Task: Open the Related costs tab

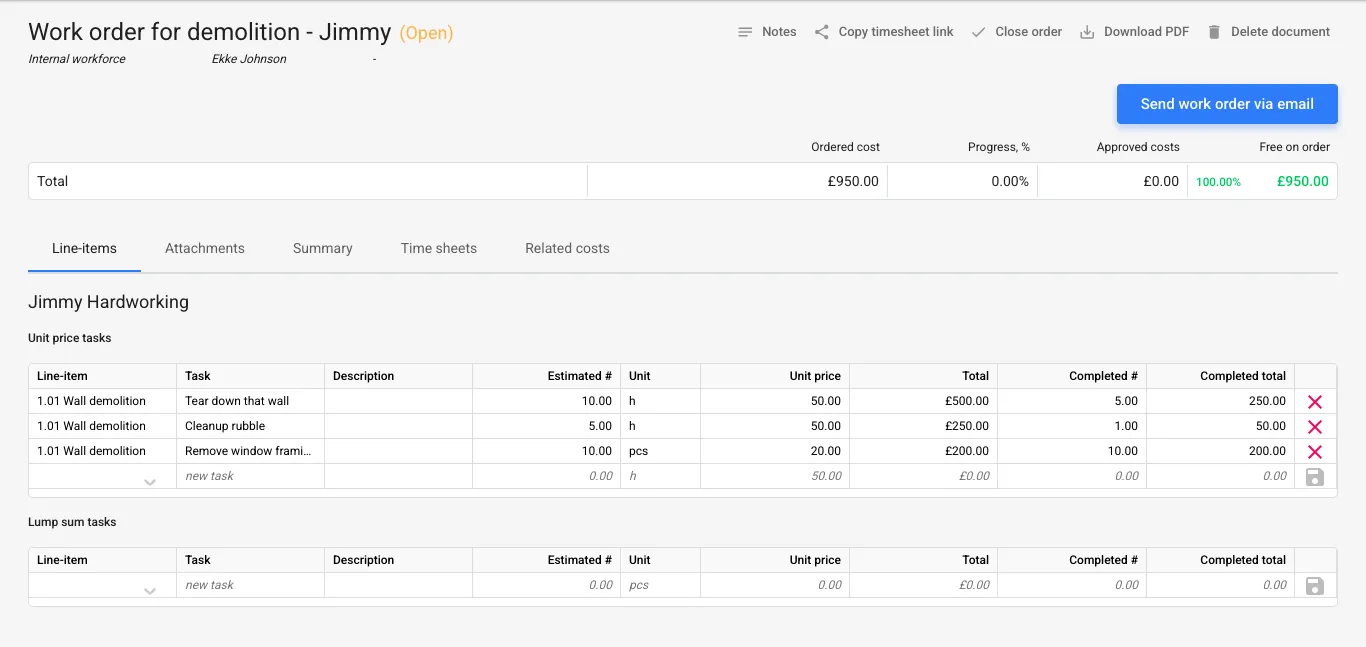Action: pos(567,248)
